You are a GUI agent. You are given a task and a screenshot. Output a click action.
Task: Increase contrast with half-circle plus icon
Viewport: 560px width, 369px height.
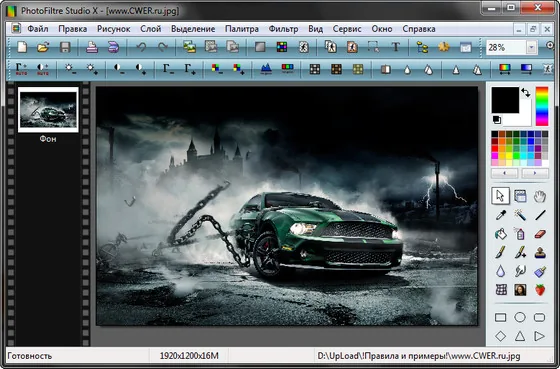click(141, 69)
